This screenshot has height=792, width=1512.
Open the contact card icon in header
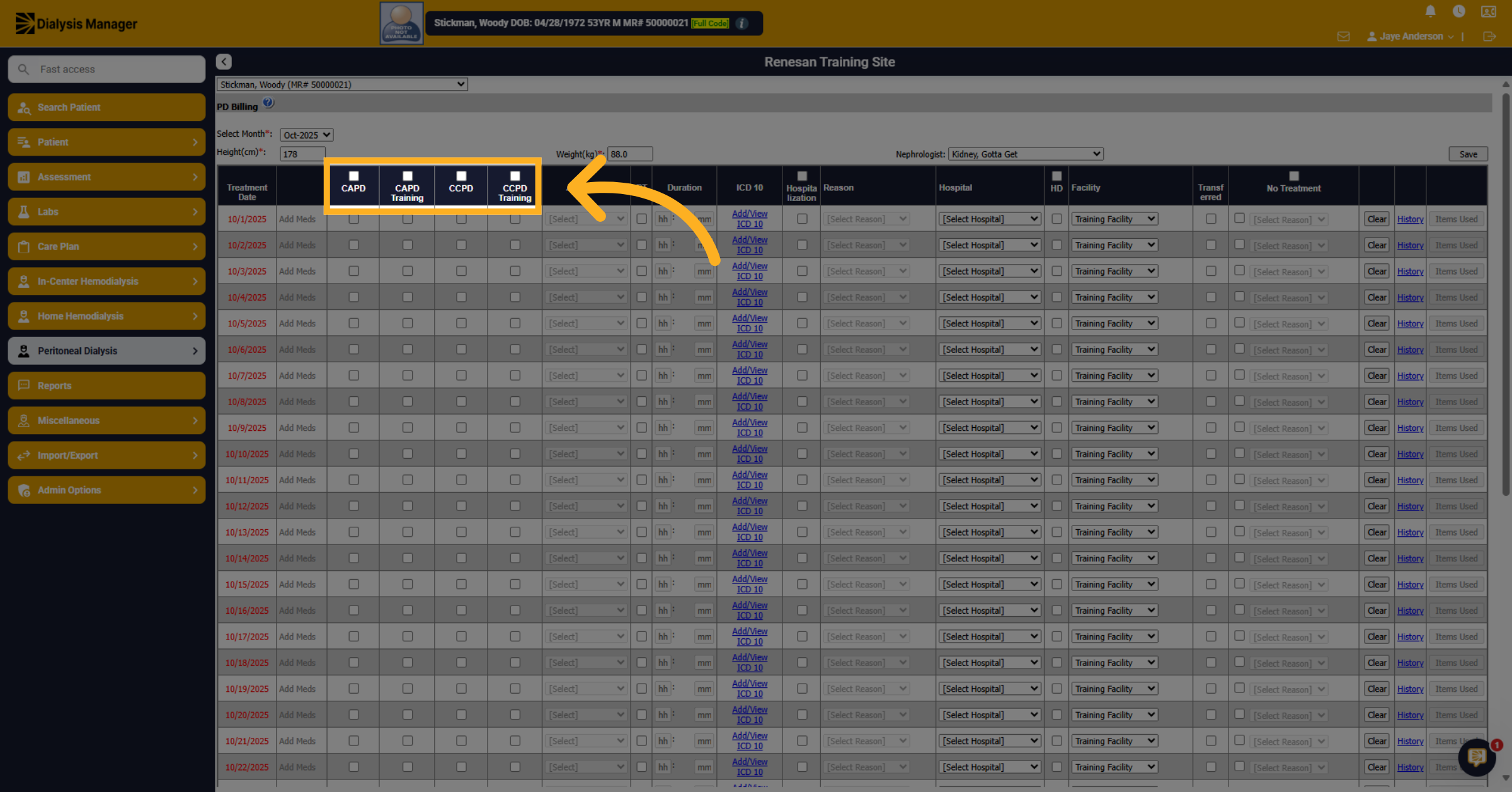click(x=1489, y=11)
